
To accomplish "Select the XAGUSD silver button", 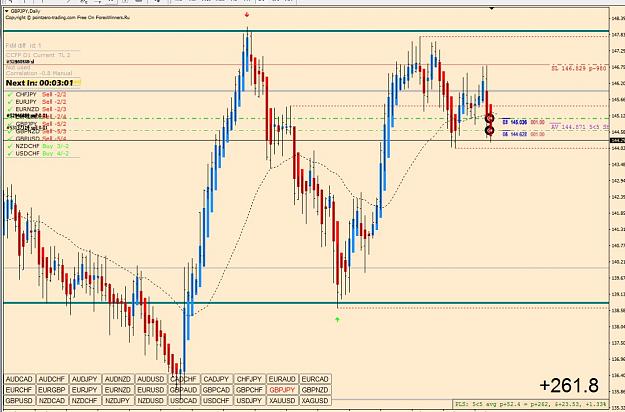I will (315, 400).
